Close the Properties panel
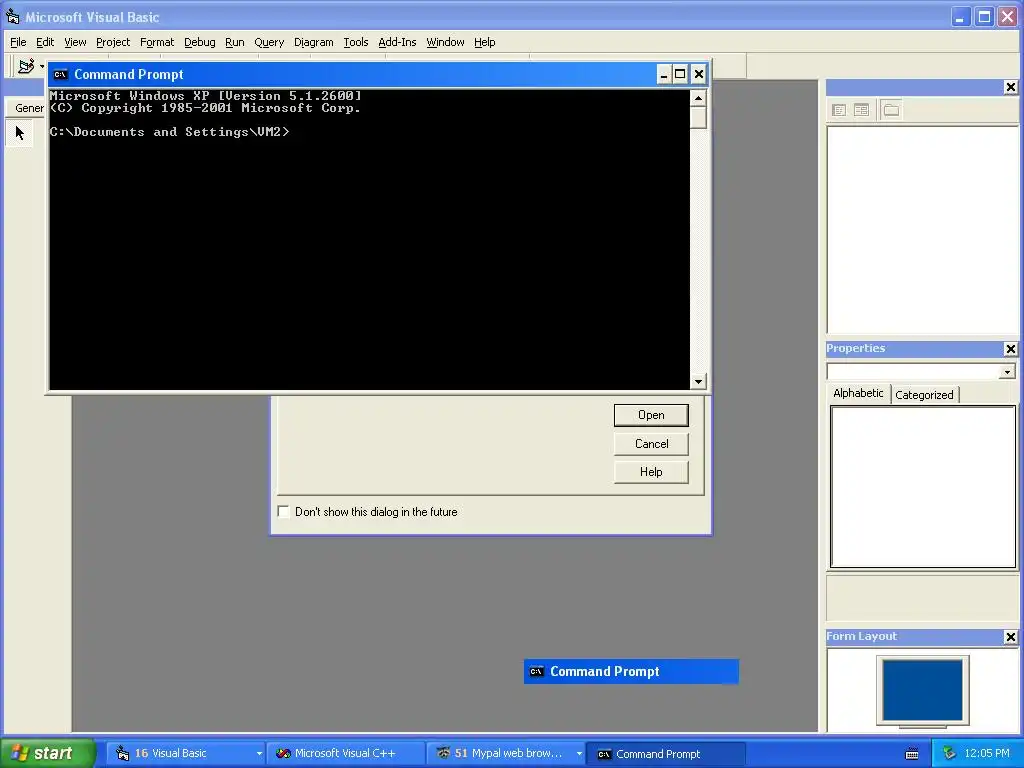 (x=1010, y=349)
